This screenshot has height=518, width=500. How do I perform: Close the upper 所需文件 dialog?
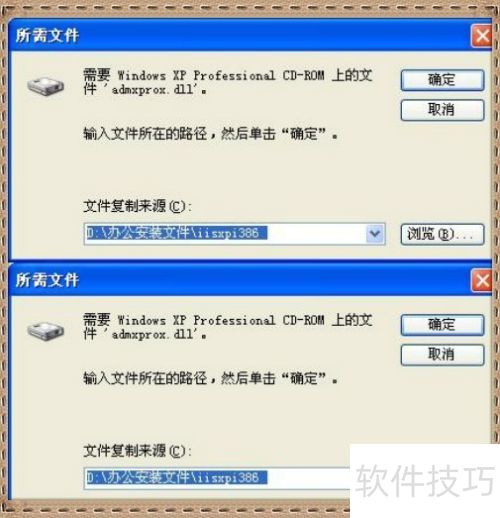[x=482, y=36]
